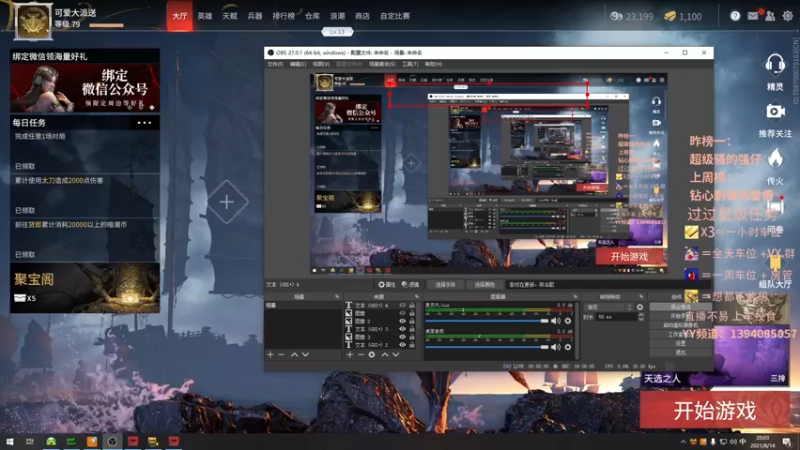Click the player avatar emblem
800x450 pixels.
(33, 21)
